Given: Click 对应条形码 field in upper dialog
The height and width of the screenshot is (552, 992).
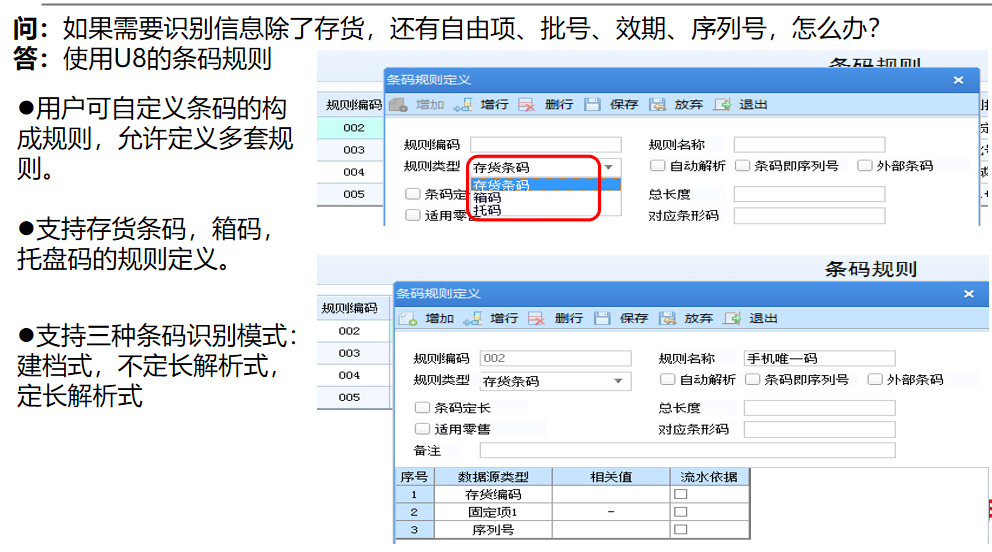Looking at the screenshot, I should point(809,216).
